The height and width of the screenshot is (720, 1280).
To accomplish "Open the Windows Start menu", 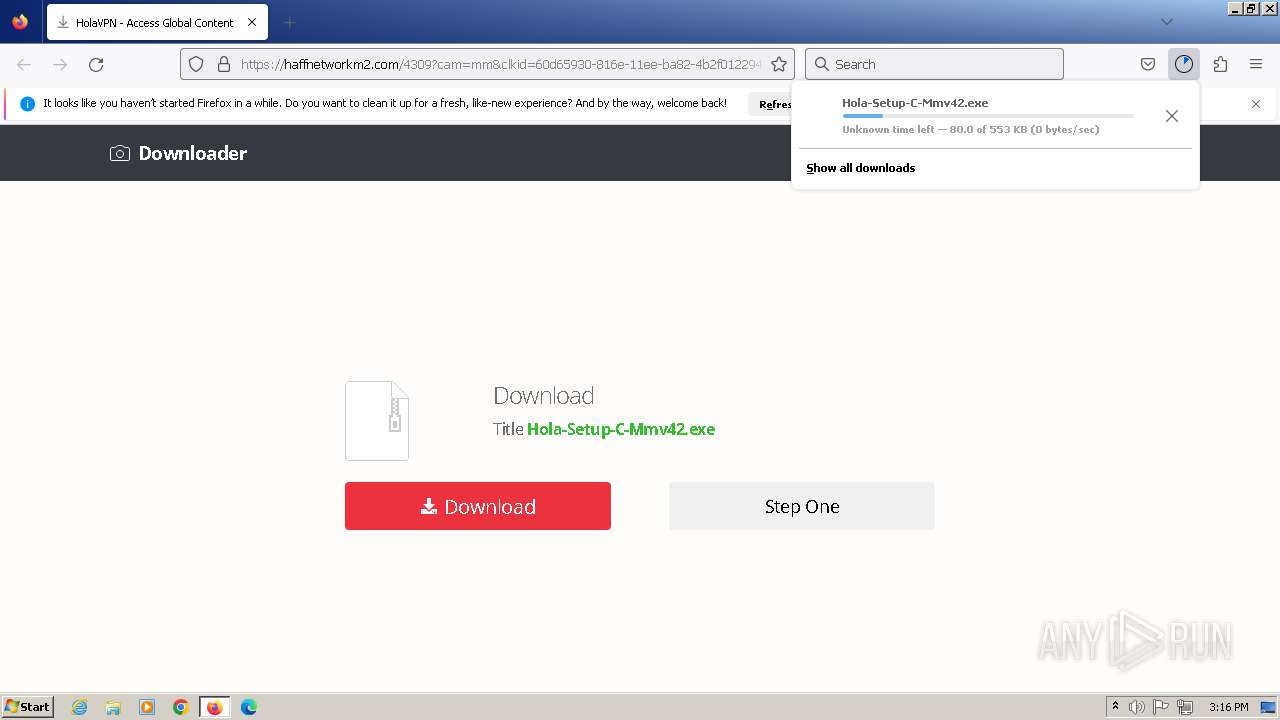I will tap(28, 707).
